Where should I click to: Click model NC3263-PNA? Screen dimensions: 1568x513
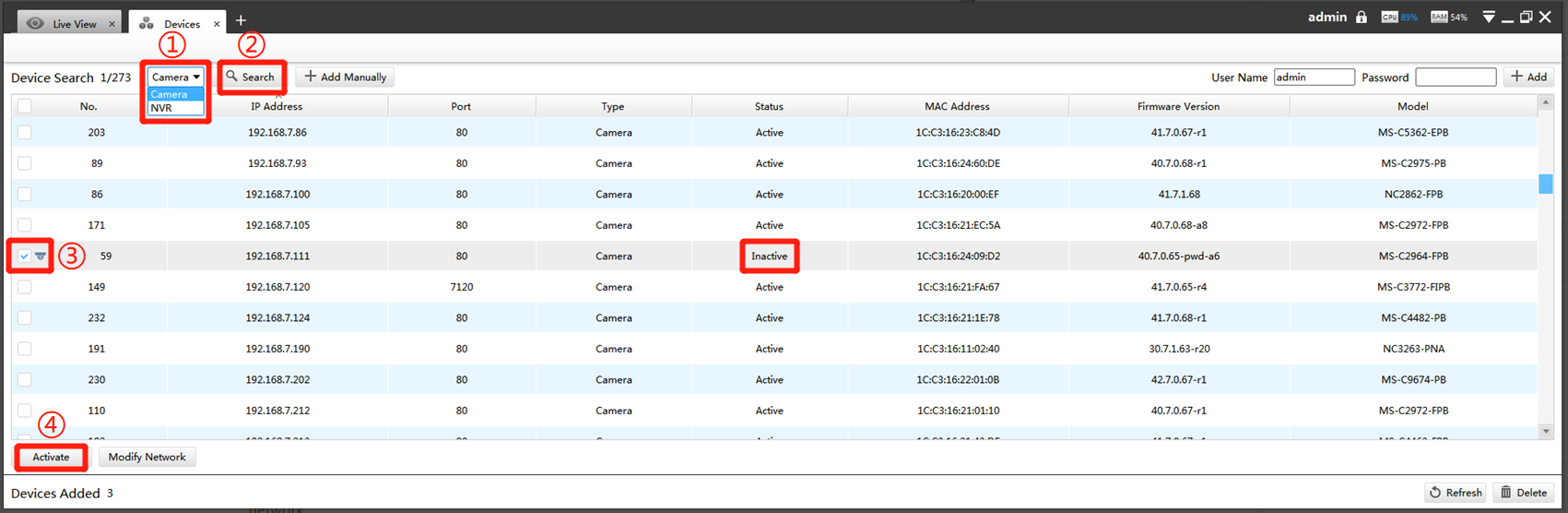click(1413, 349)
